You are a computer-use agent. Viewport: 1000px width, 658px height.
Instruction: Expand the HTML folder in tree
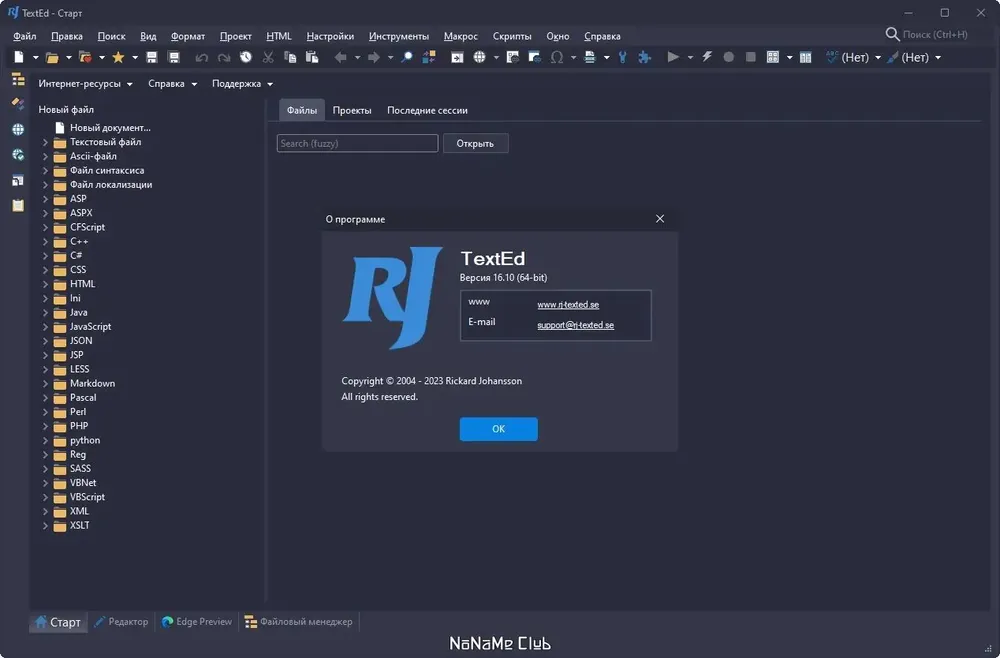pos(45,284)
